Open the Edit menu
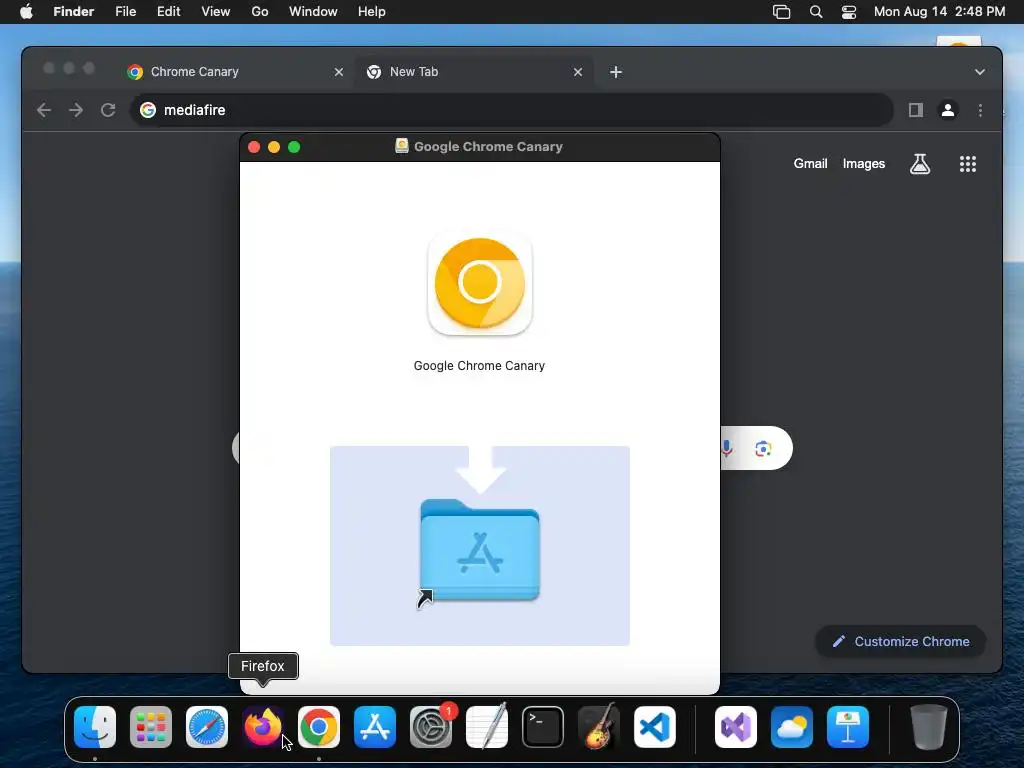 (168, 12)
